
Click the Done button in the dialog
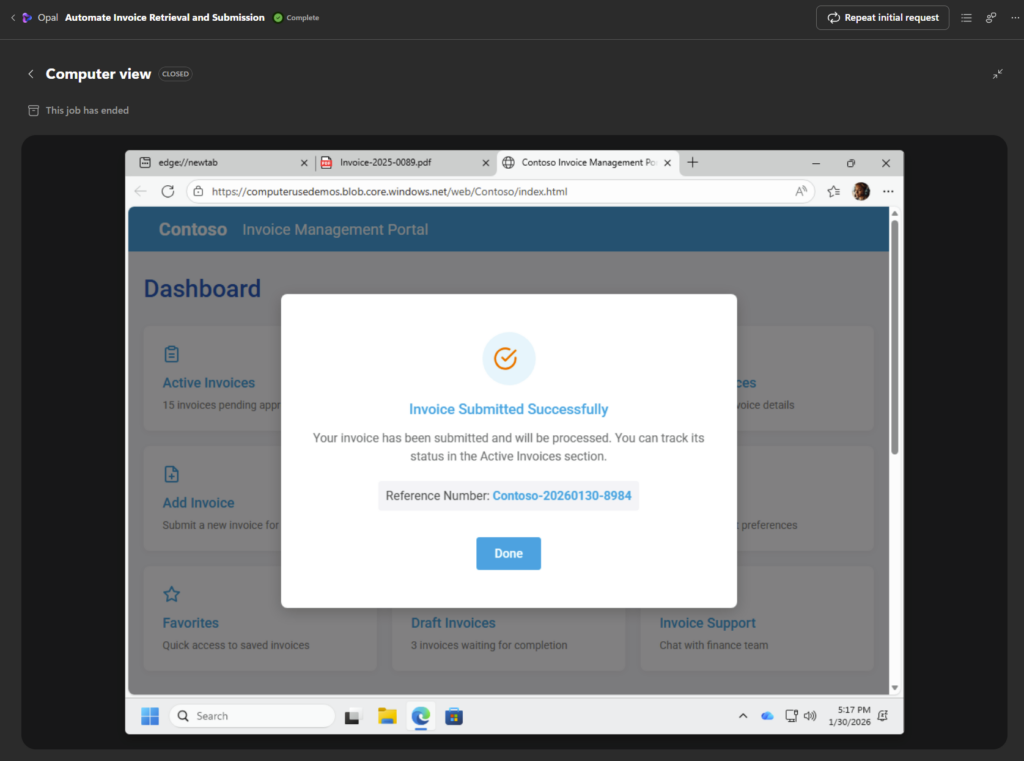pos(508,553)
